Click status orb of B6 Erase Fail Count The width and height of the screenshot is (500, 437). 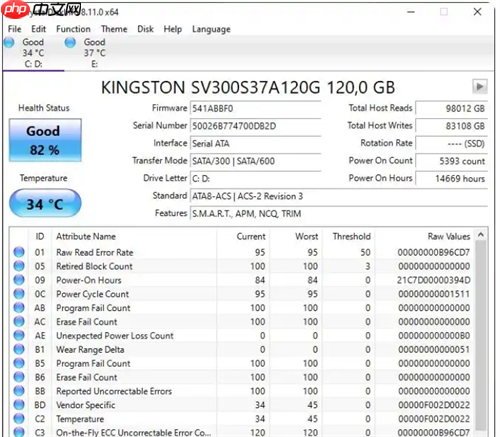click(x=19, y=377)
